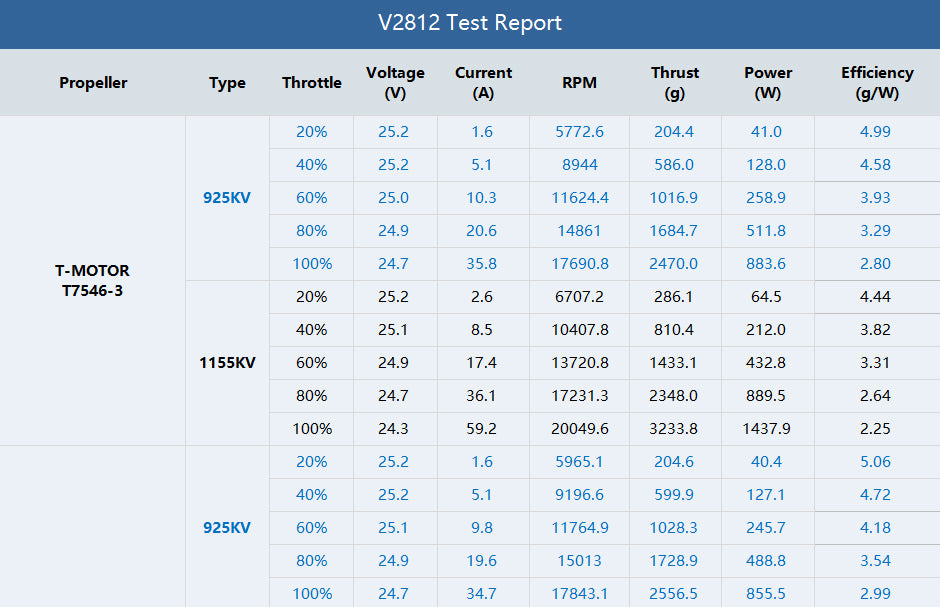
Task: Click the first 925KV type label
Action: [227, 198]
